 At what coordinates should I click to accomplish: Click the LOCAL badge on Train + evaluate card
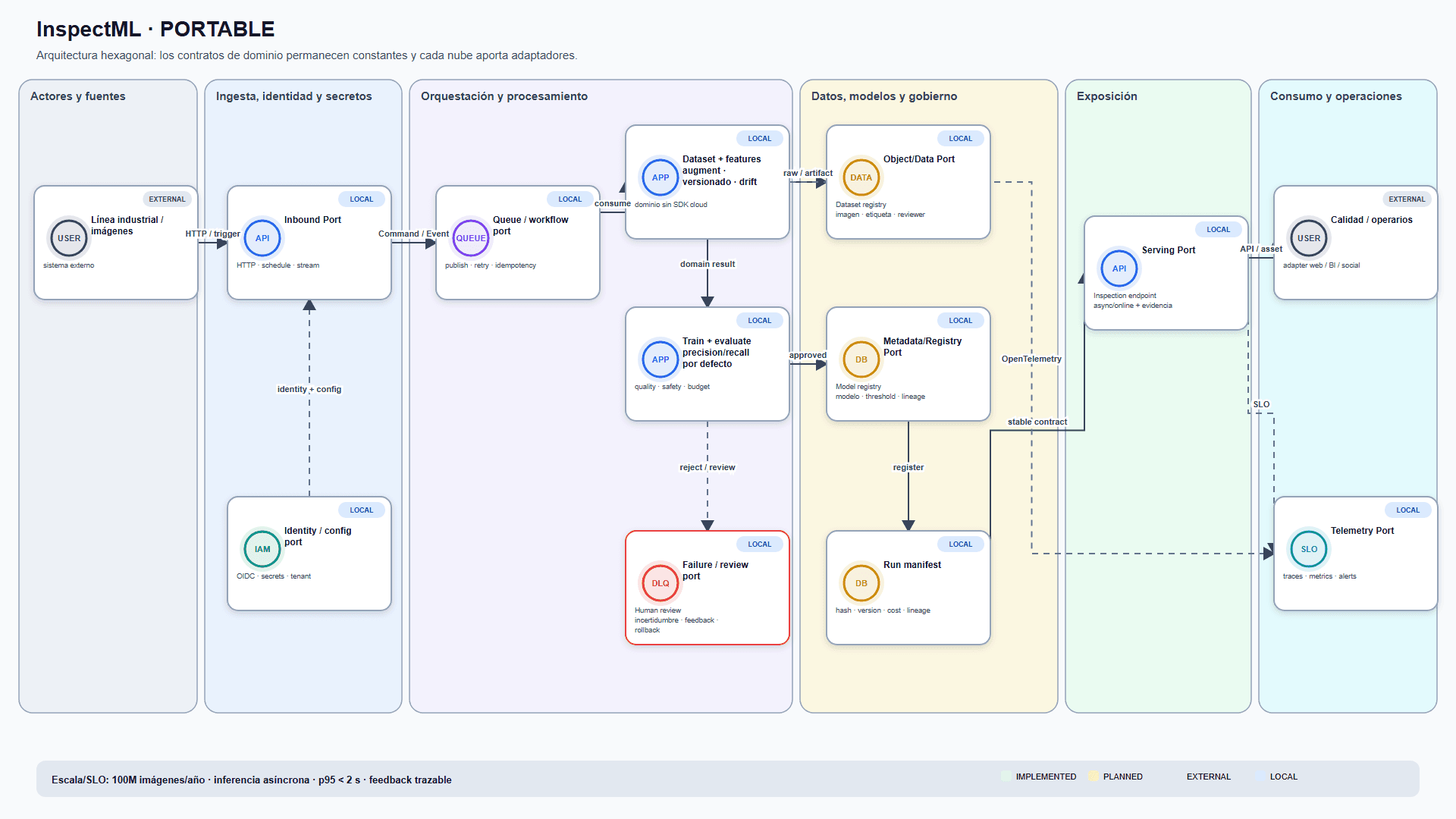tap(760, 321)
